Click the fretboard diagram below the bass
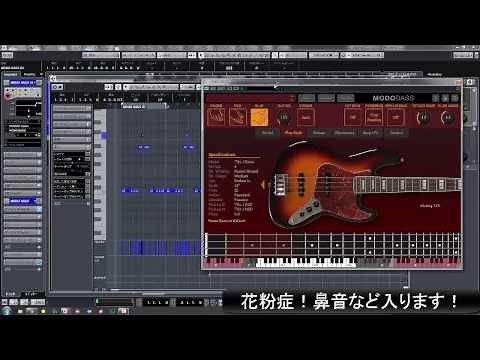 pyautogui.click(x=333, y=245)
